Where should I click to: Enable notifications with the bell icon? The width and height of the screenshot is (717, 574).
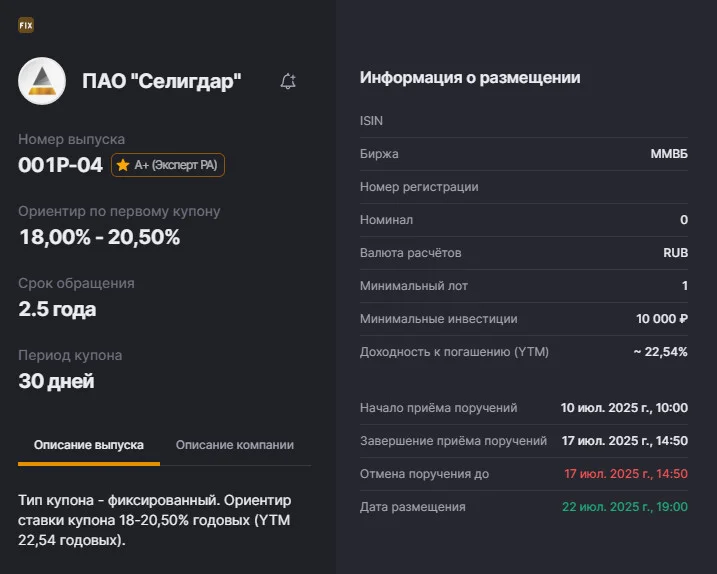click(x=288, y=81)
